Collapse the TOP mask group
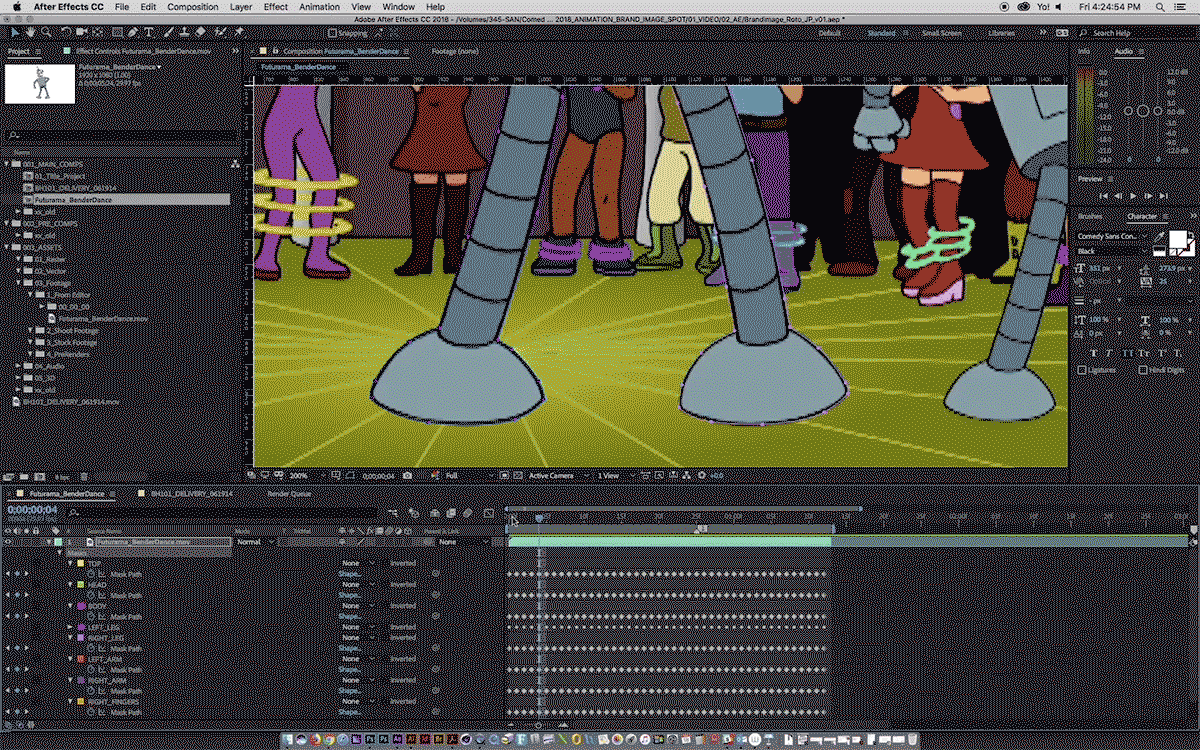 click(x=70, y=563)
